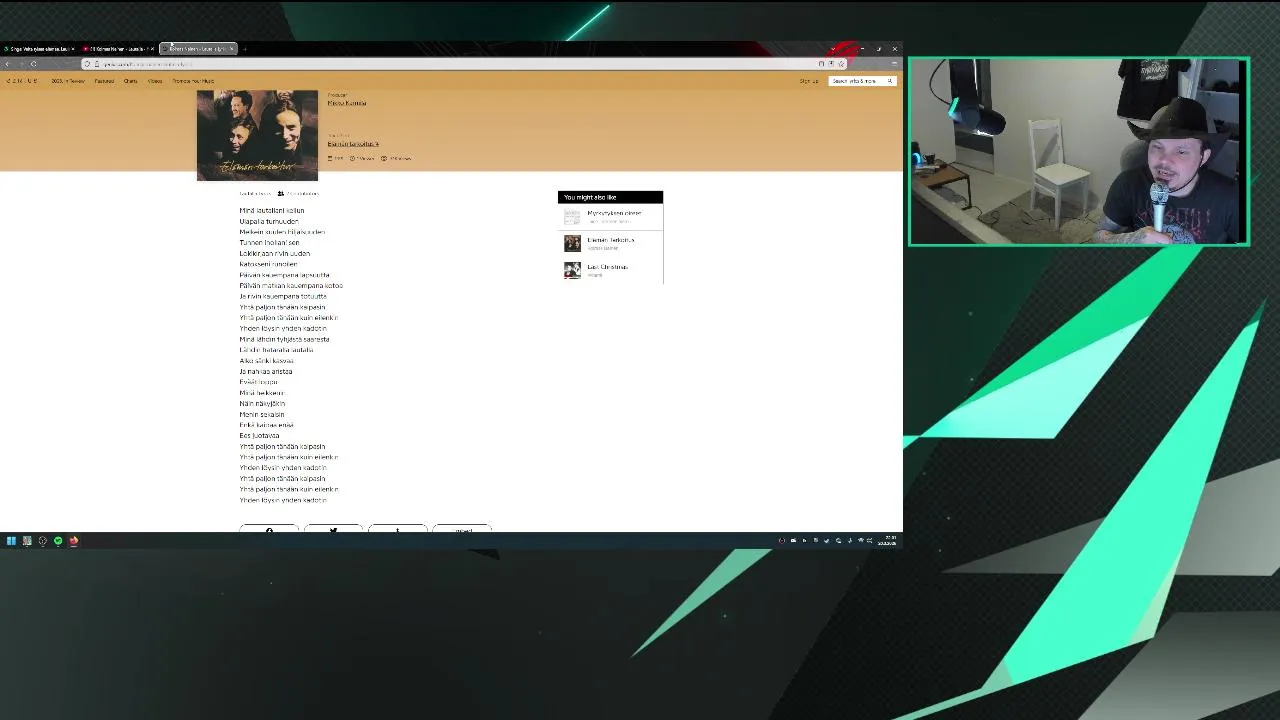Select the active third browser tab

(x=197, y=48)
